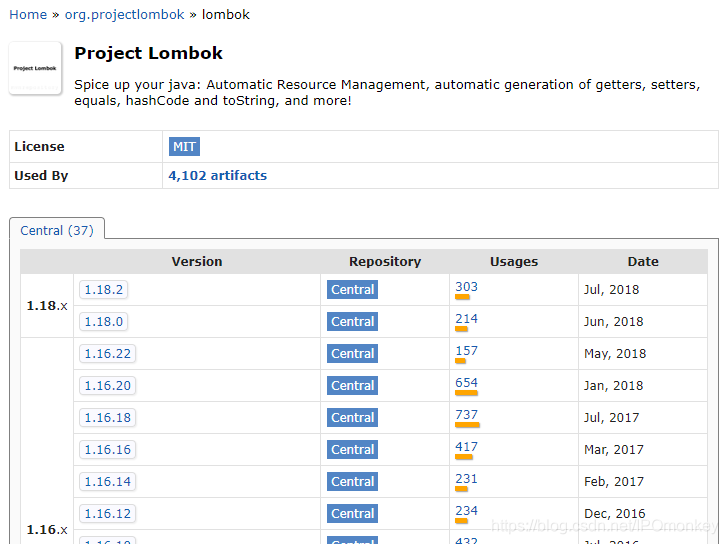Open version 1.16.20
This screenshot has height=544, width=728.
tap(108, 386)
